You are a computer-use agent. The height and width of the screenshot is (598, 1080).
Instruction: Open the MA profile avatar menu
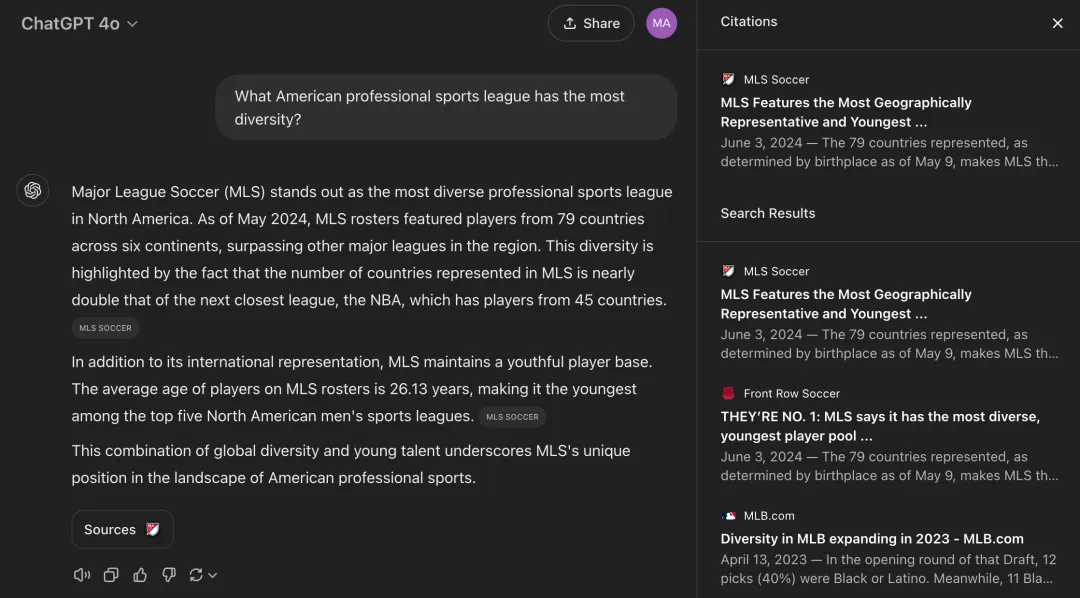661,23
